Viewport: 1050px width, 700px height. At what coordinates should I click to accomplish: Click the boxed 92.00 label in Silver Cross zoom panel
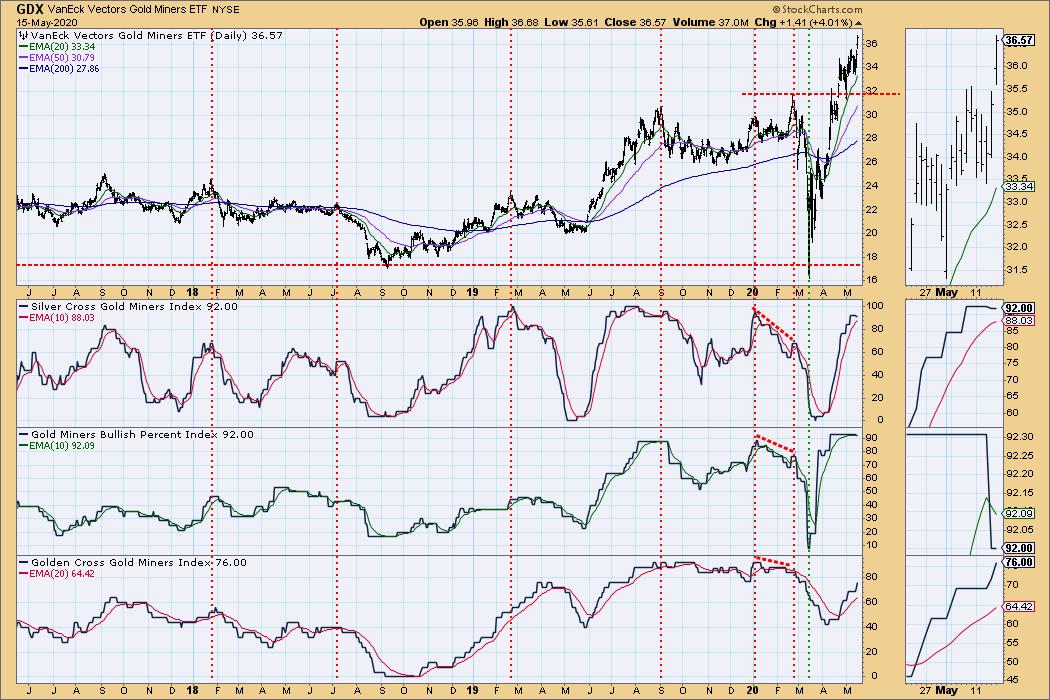click(x=1019, y=308)
